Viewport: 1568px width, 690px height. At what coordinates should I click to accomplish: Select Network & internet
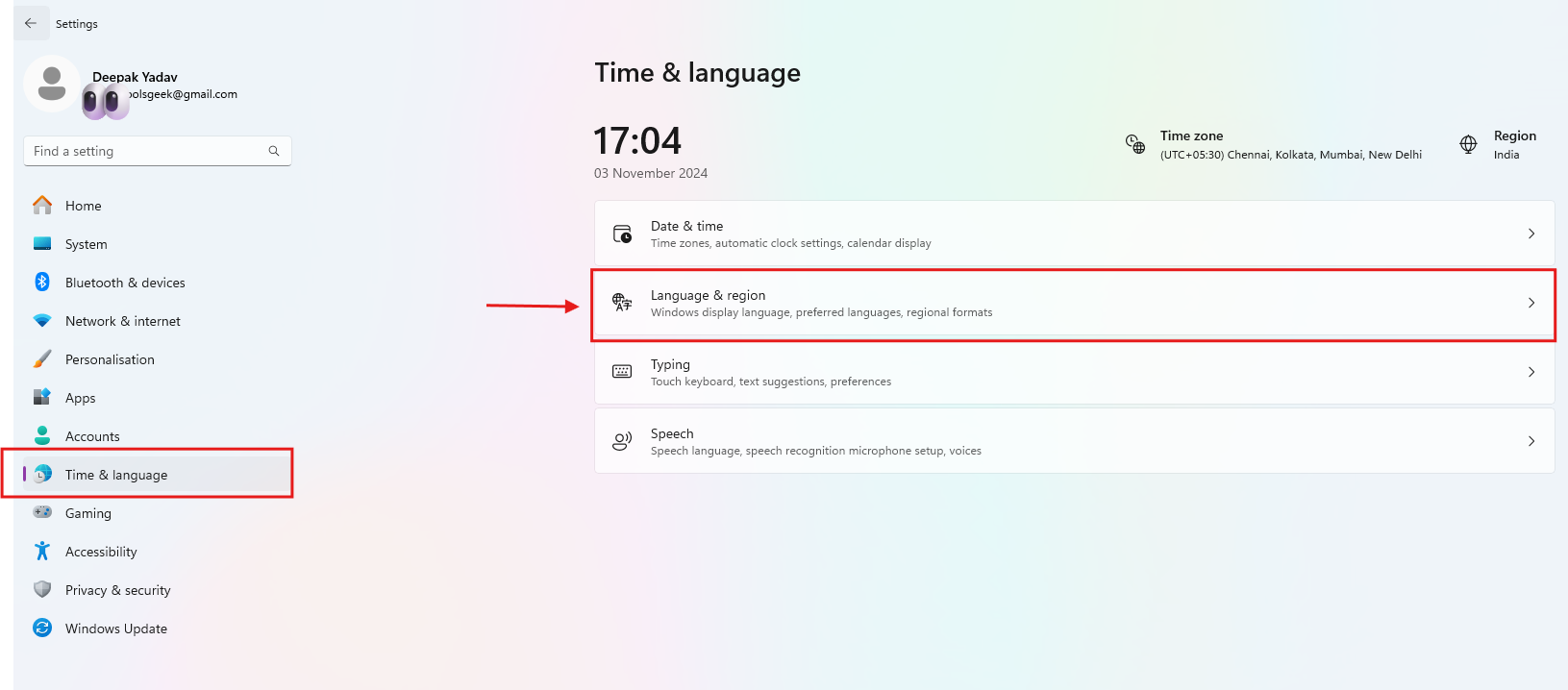click(158, 321)
